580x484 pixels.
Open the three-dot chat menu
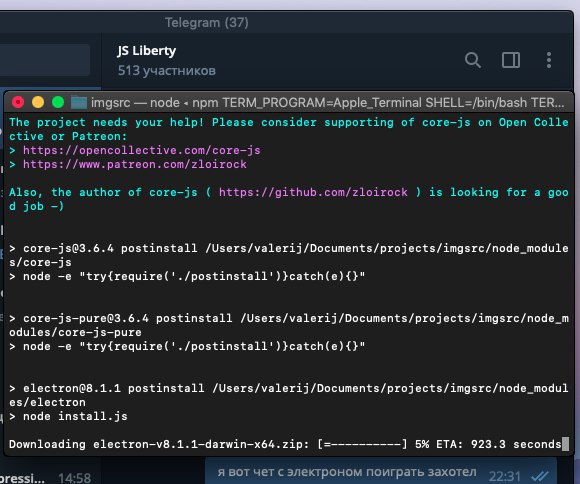(549, 60)
